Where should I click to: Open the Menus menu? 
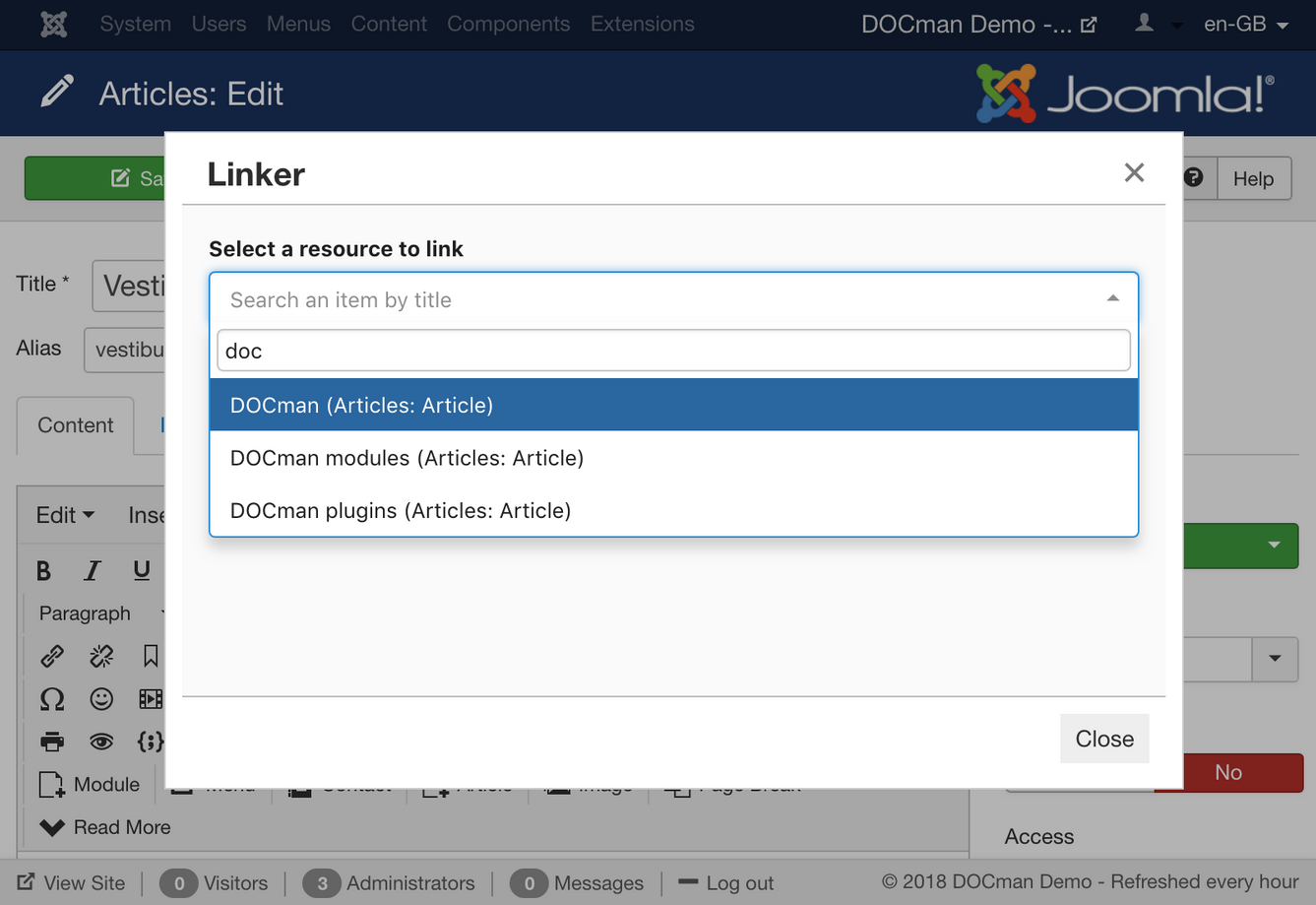[298, 24]
